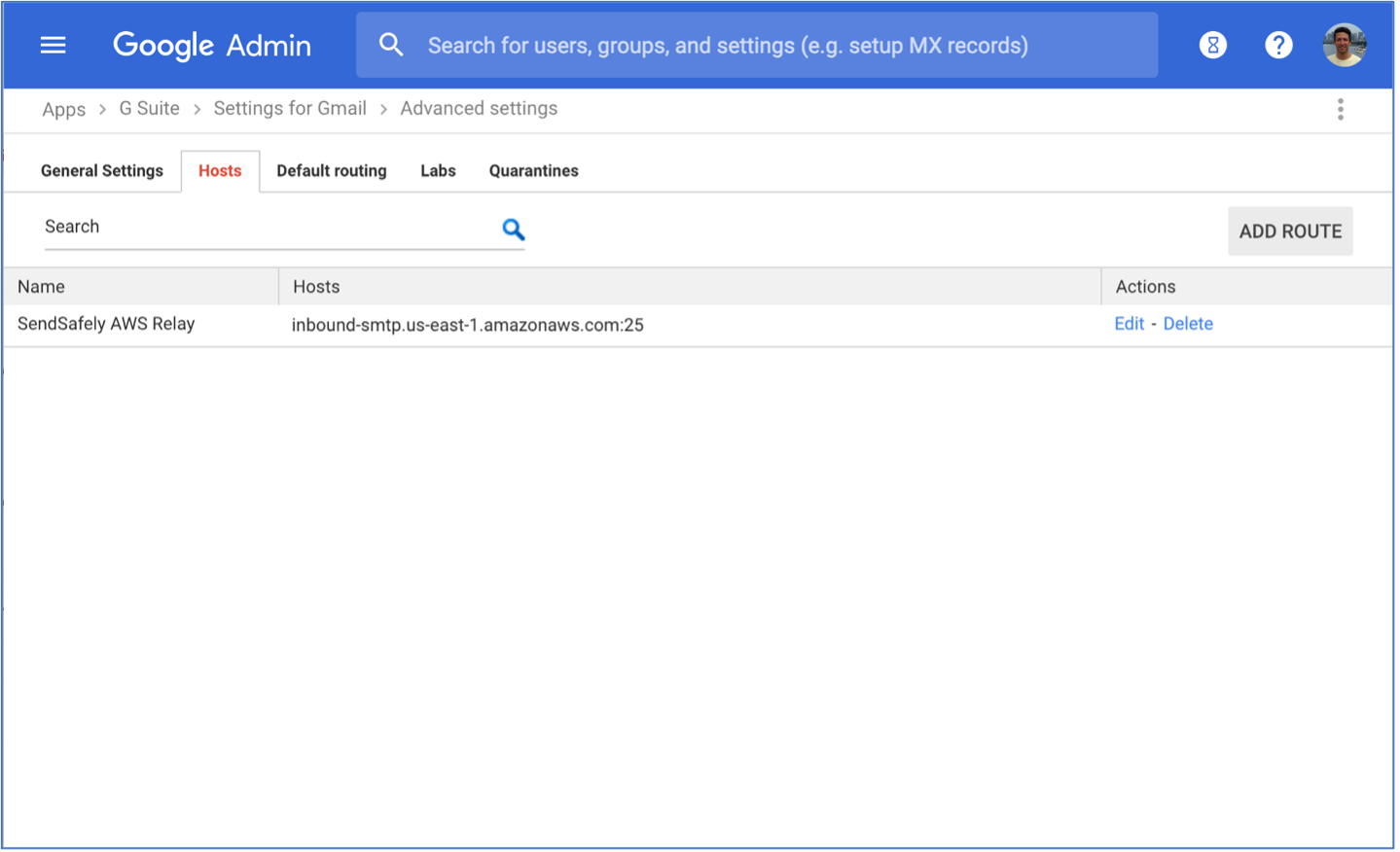Select the inbound-smtp.us-east-1.amazonaws.com:25 host cell
This screenshot has height=852, width=1400.
[468, 325]
